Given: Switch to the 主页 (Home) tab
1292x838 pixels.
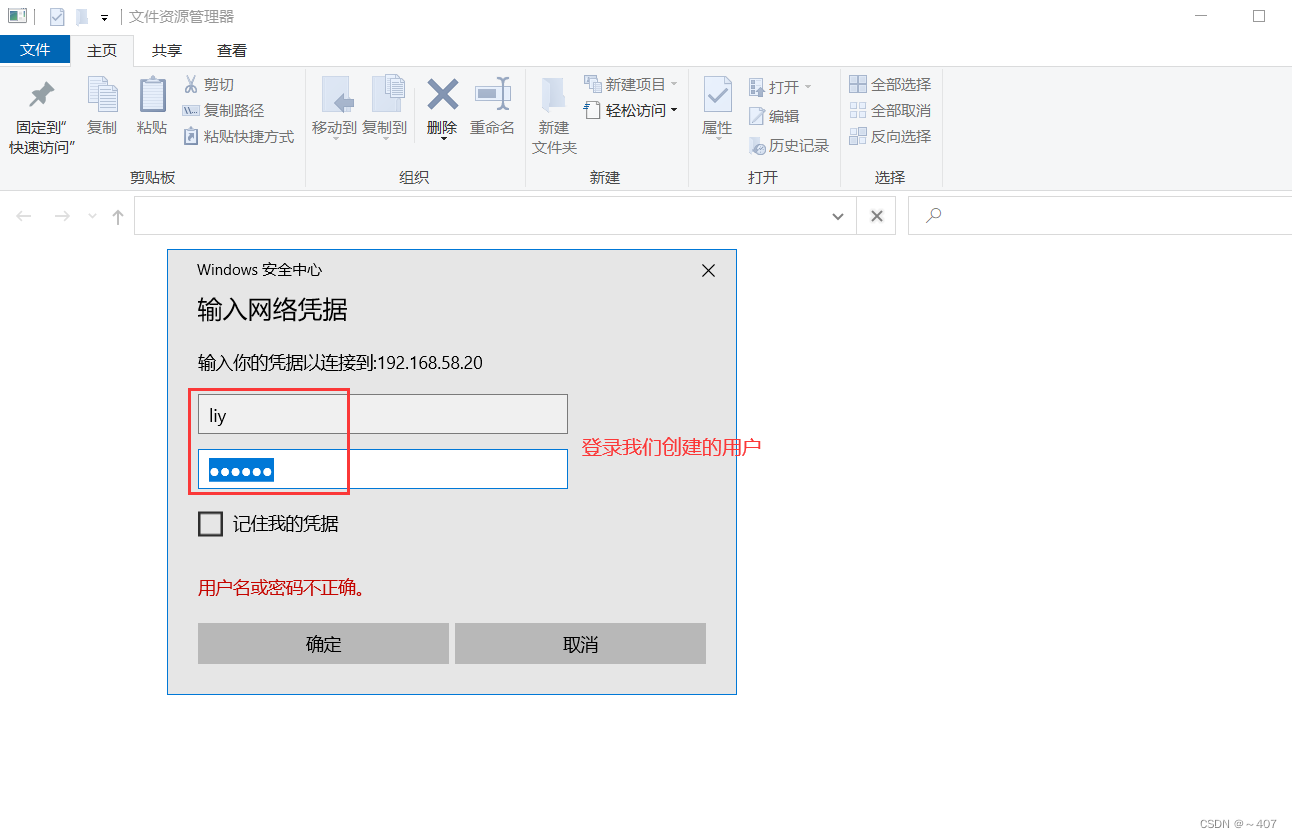Looking at the screenshot, I should [102, 50].
